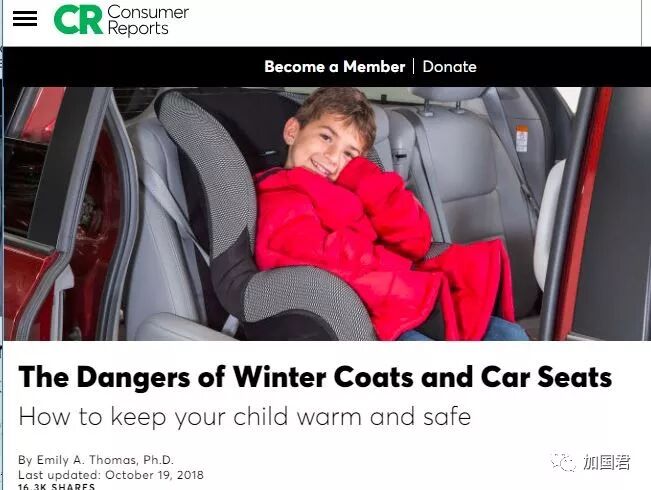
Task: Click the article headline about winter coats
Action: pos(315,377)
